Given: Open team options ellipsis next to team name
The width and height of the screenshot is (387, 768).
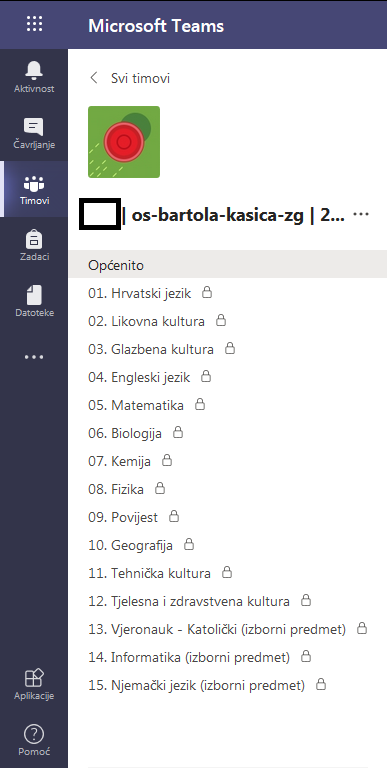Looking at the screenshot, I should (x=361, y=215).
